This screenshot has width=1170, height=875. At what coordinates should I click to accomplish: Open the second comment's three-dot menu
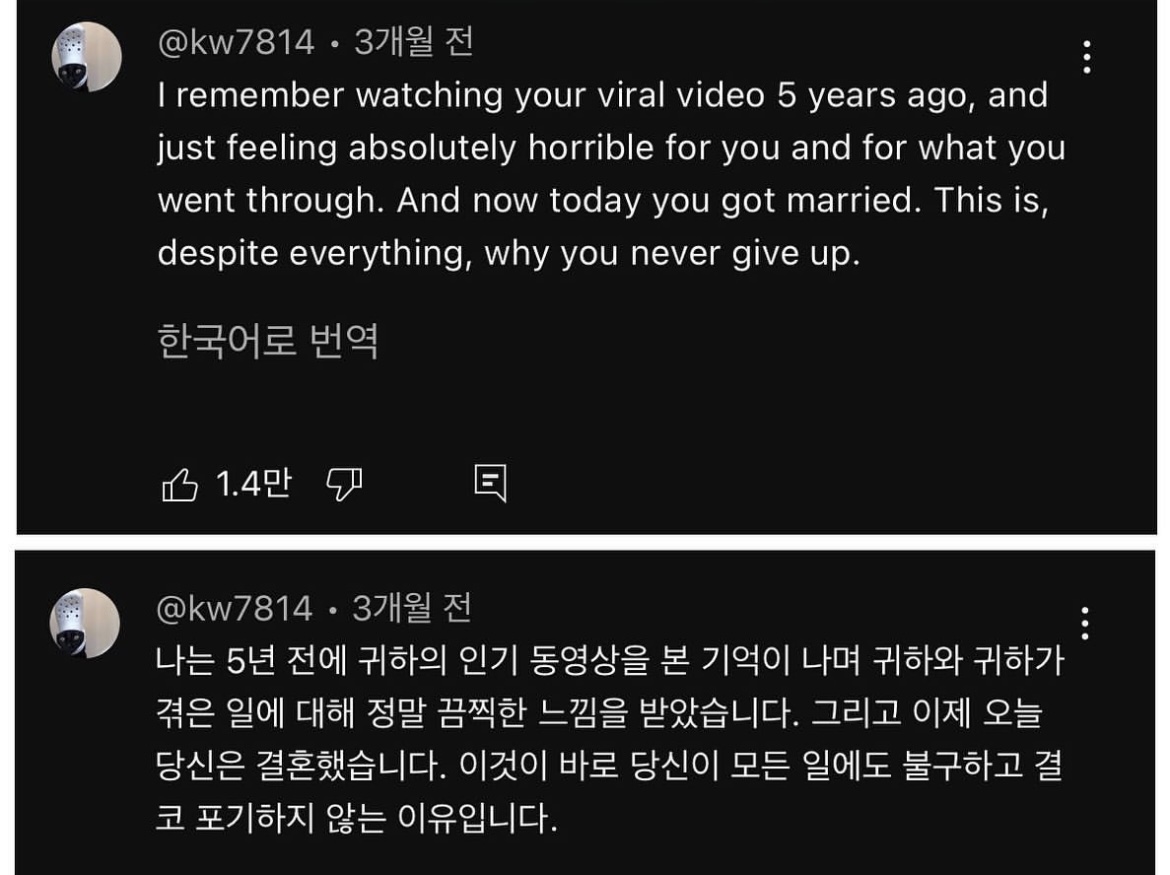click(x=1085, y=624)
